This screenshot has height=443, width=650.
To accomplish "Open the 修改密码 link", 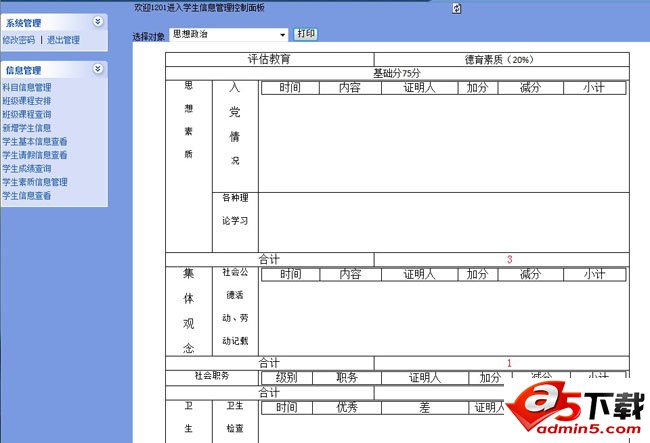I will click(x=19, y=40).
